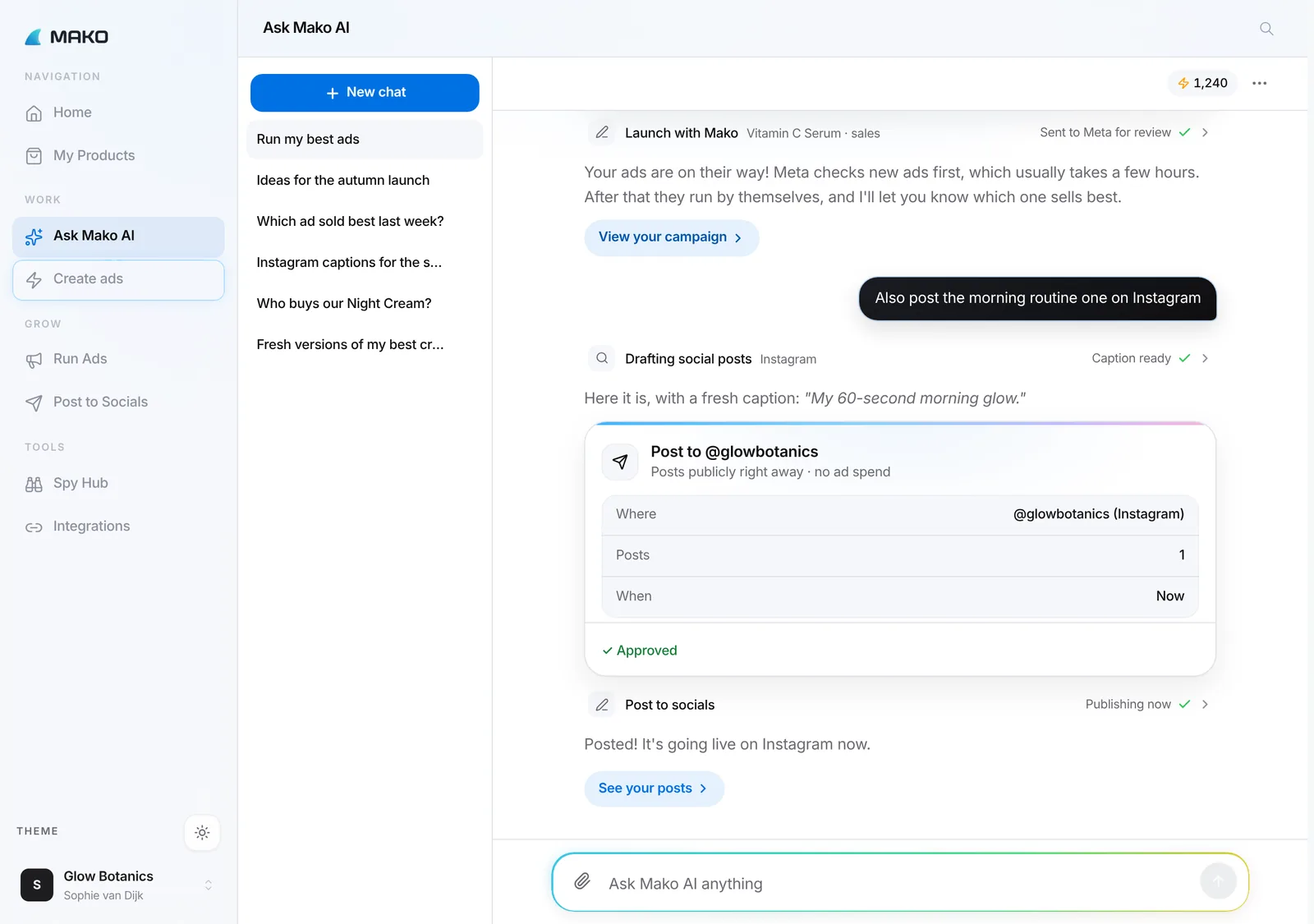Open chat 'Who buys our Night Cream?'
The image size is (1314, 924).
[365, 304]
